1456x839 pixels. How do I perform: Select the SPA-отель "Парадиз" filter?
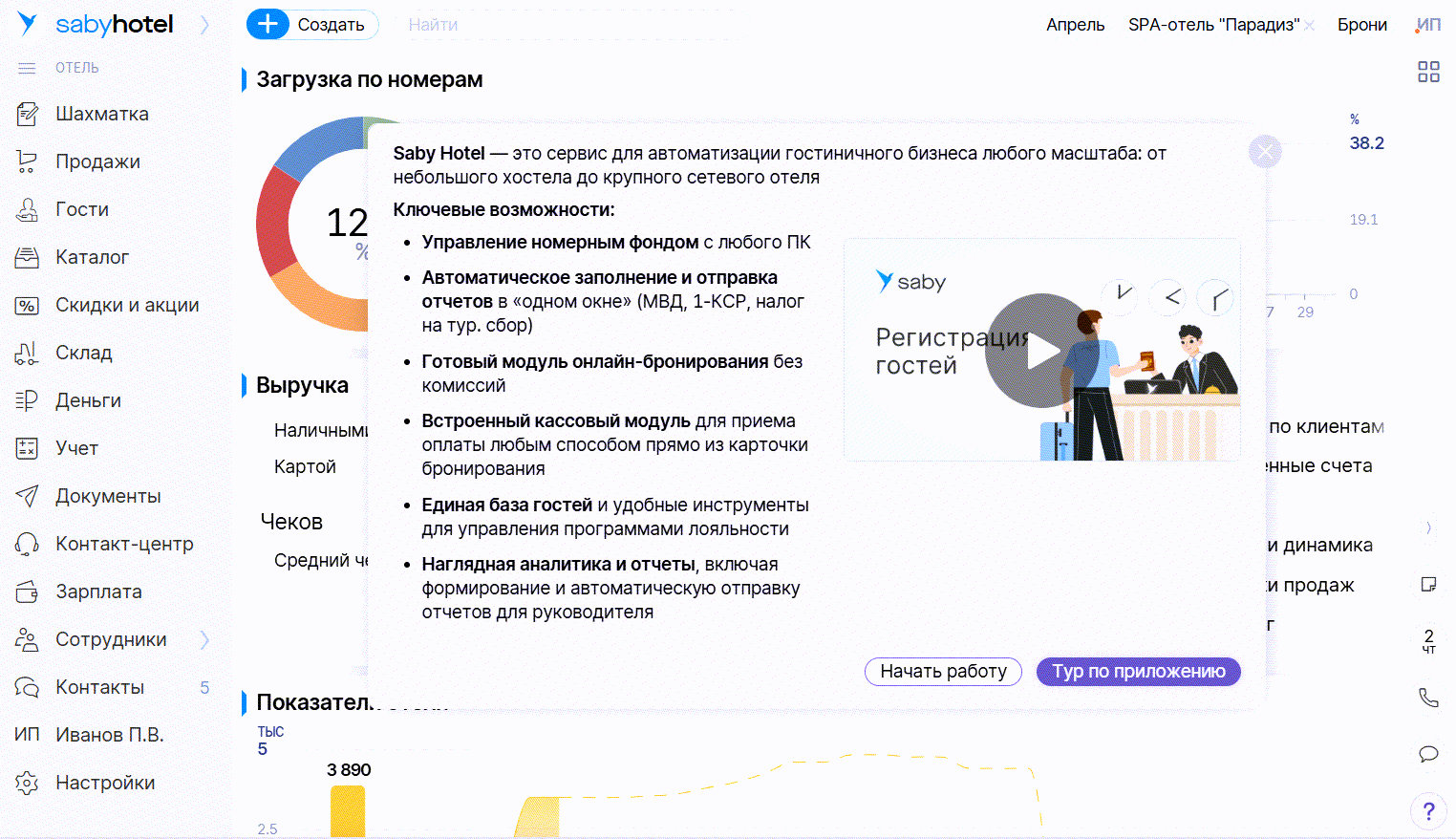click(1213, 25)
